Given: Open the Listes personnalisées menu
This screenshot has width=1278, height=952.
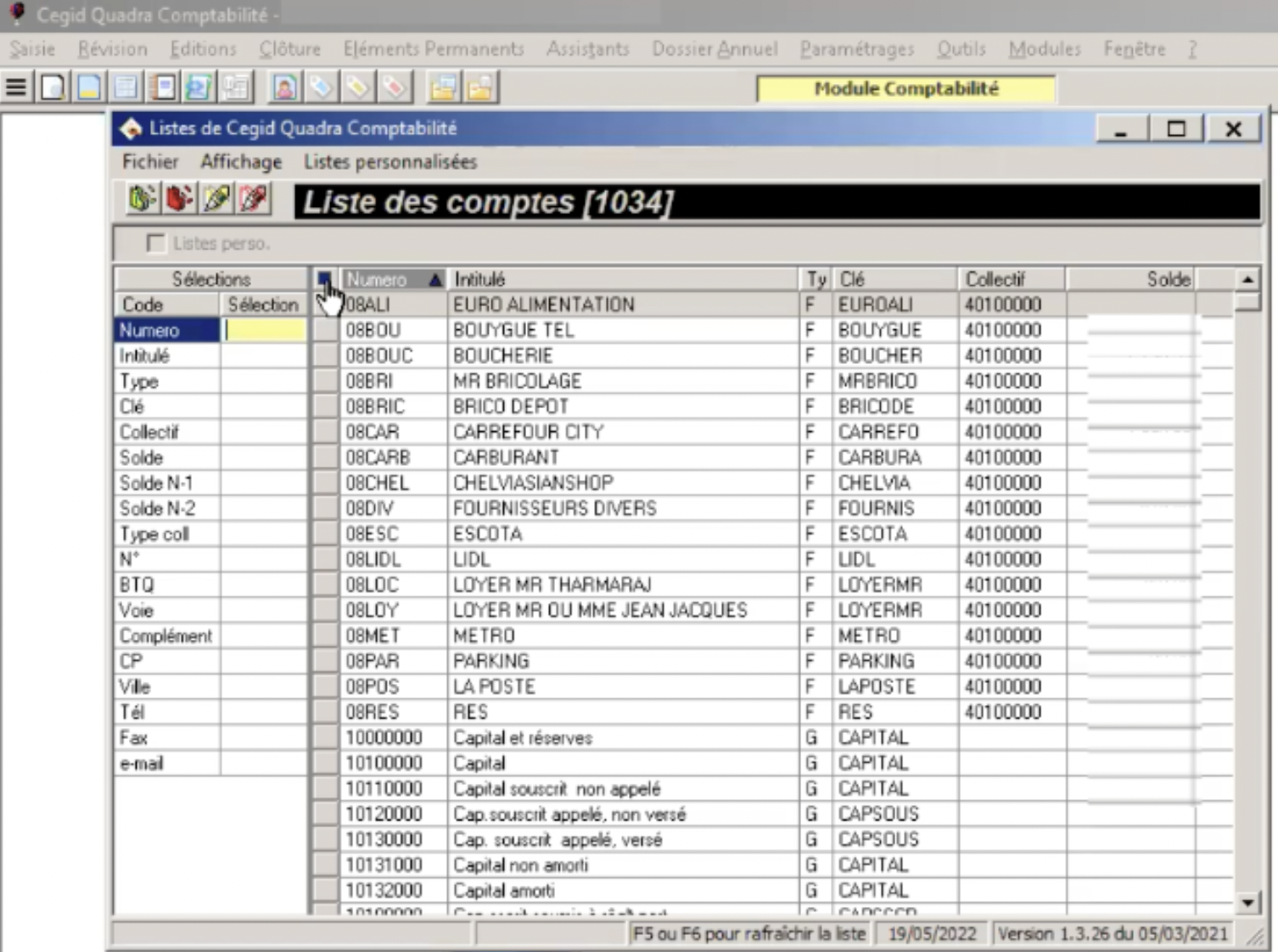Looking at the screenshot, I should (390, 161).
